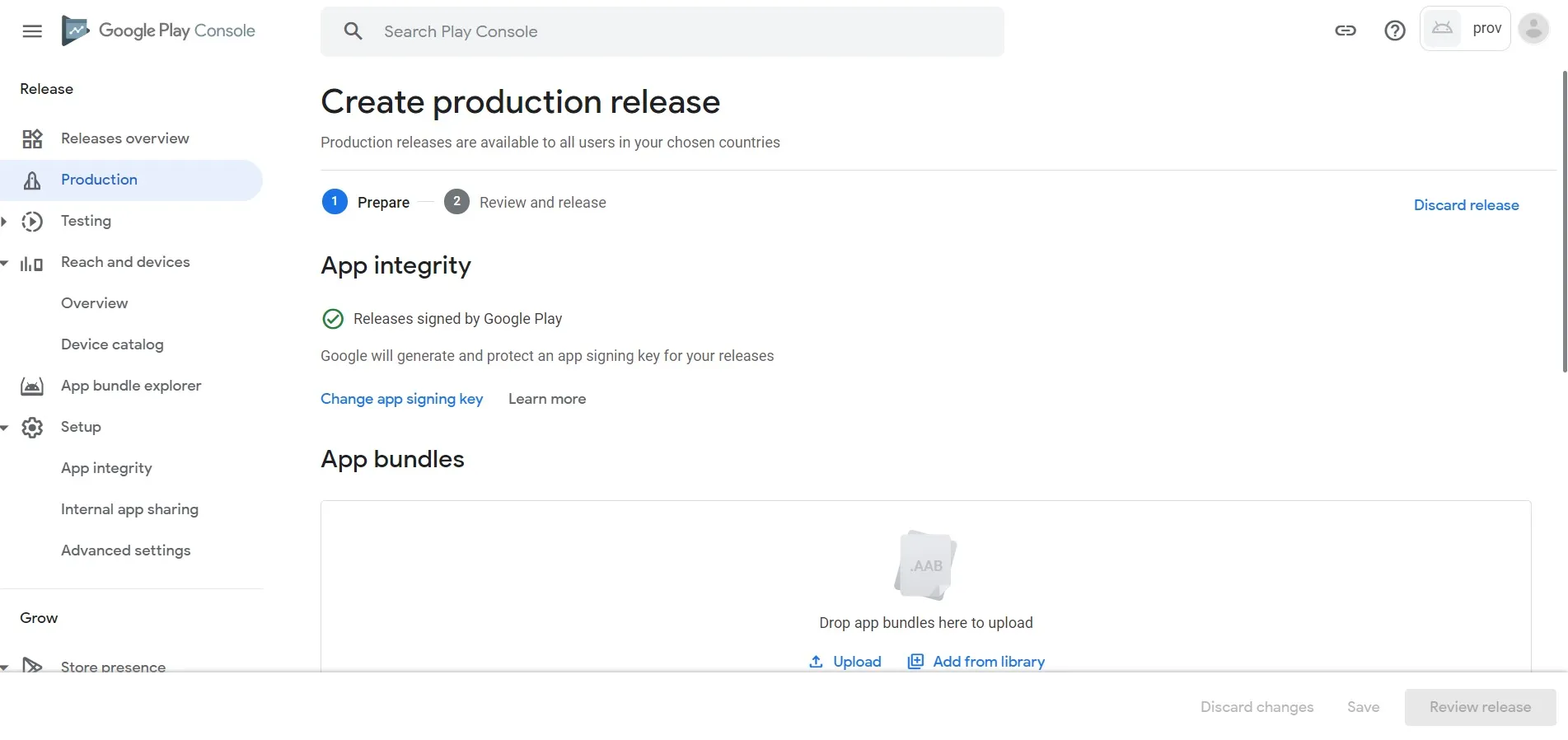Image resolution: width=1568 pixels, height=740 pixels.
Task: Open the prov app selector
Action: [1465, 29]
